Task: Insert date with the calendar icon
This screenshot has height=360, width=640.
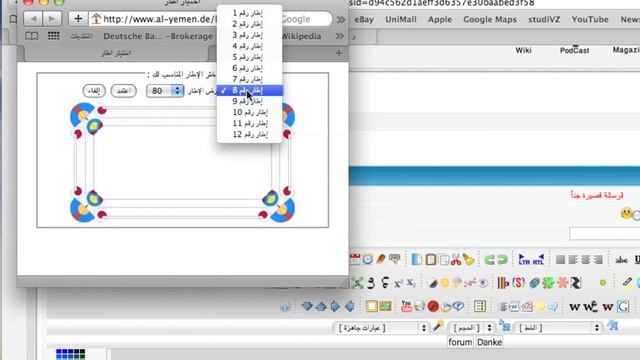Action: tap(355, 259)
